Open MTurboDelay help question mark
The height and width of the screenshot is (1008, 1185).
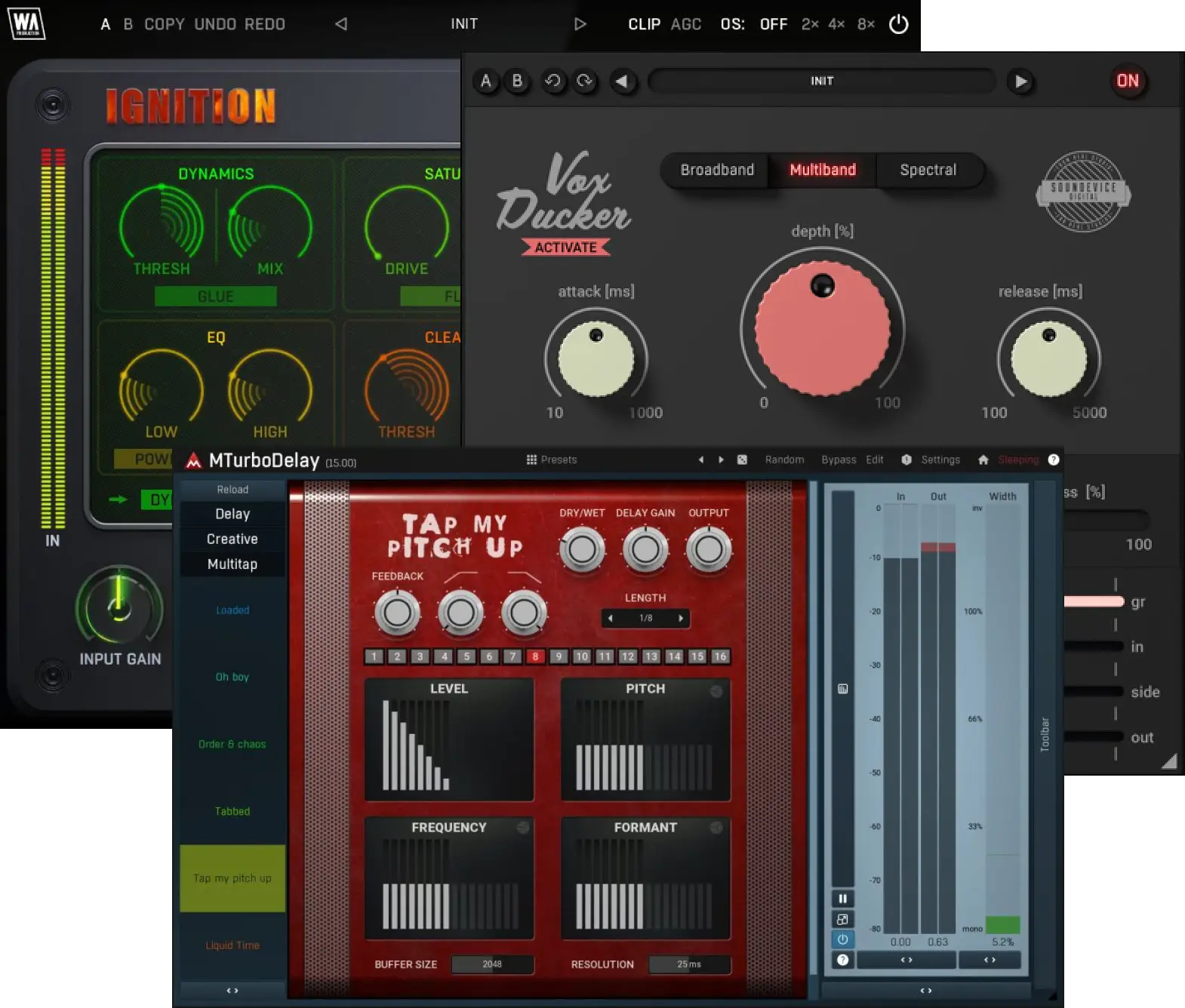[x=1054, y=459]
